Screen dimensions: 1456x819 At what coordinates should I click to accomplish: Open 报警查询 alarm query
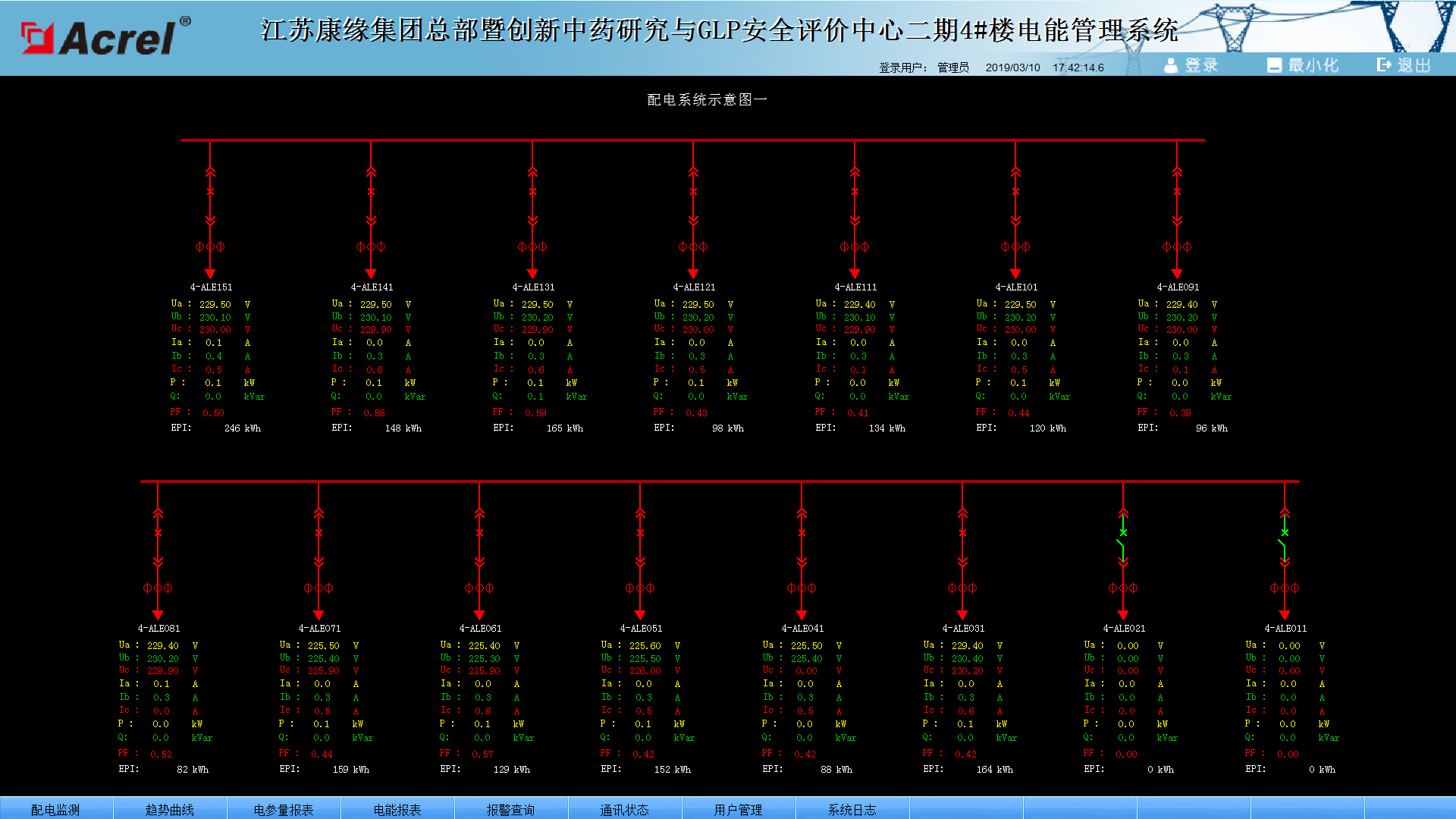(x=510, y=809)
